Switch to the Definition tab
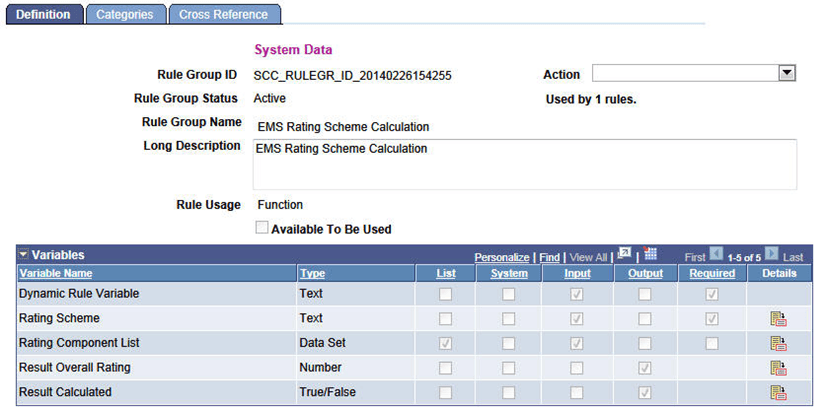The height and width of the screenshot is (410, 817). 44,15
